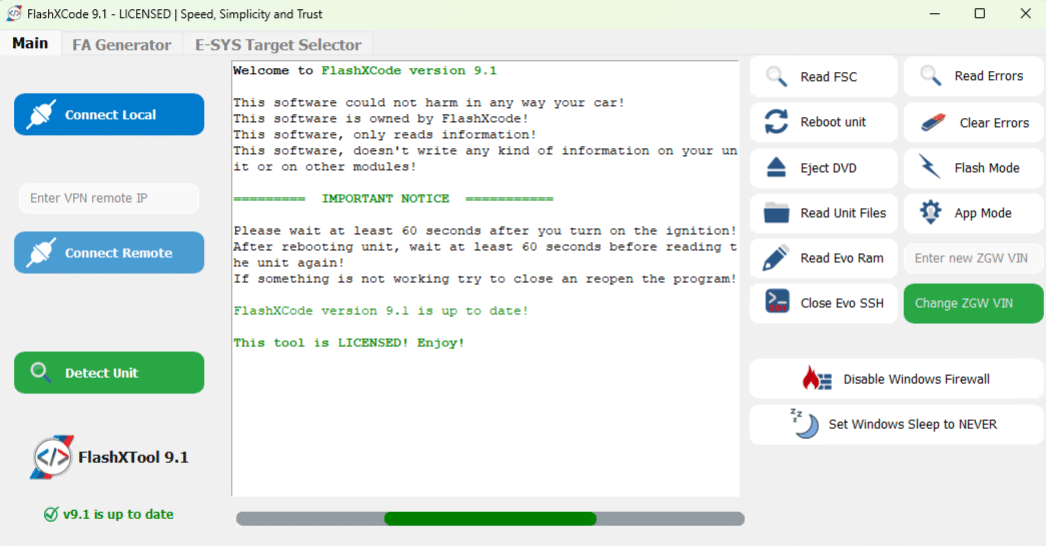Click the Enter VPN remote IP field
Viewport: 1046px width, 546px height.
pyautogui.click(x=109, y=198)
